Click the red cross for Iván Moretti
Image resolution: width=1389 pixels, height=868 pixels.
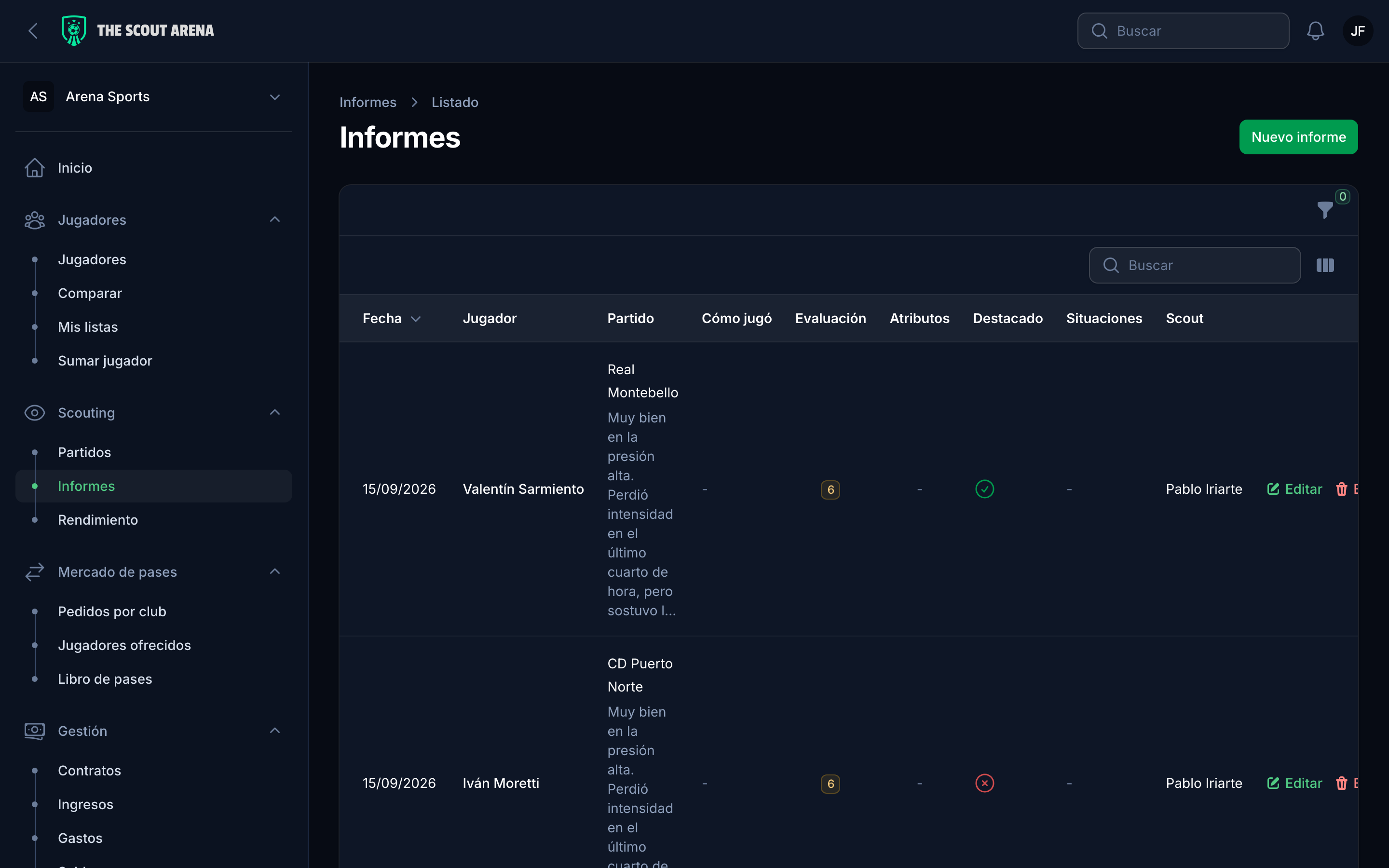(x=984, y=783)
